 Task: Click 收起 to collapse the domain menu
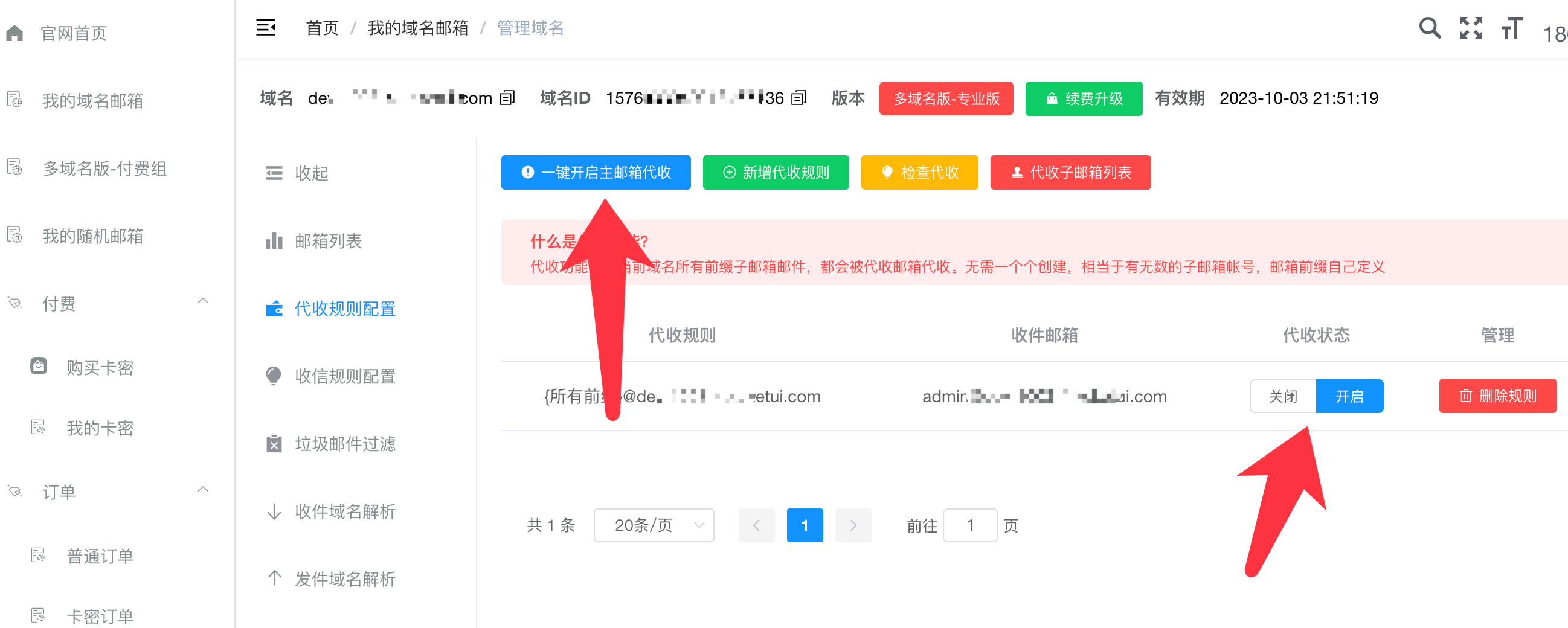[x=312, y=173]
